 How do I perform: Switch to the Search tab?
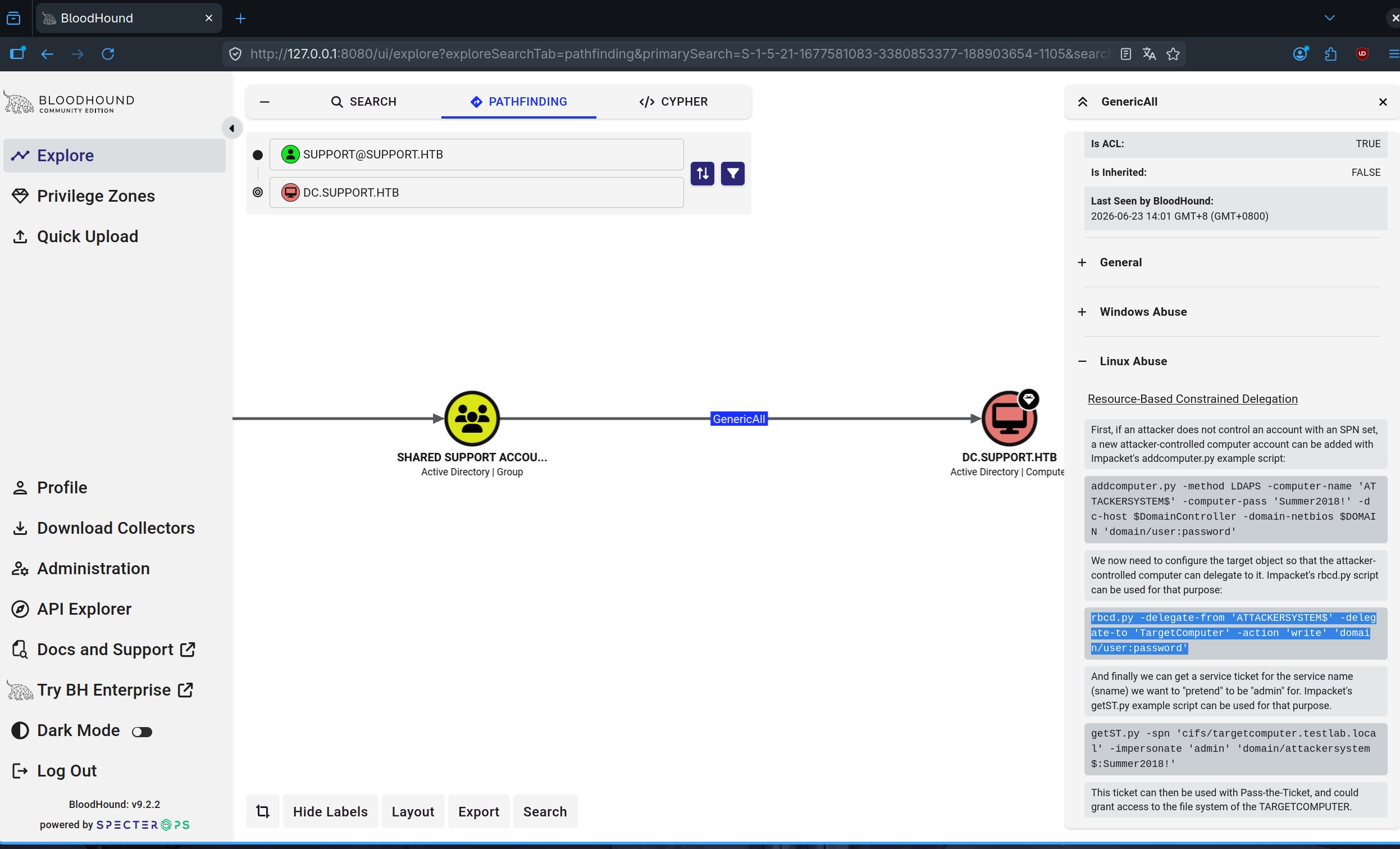364,102
